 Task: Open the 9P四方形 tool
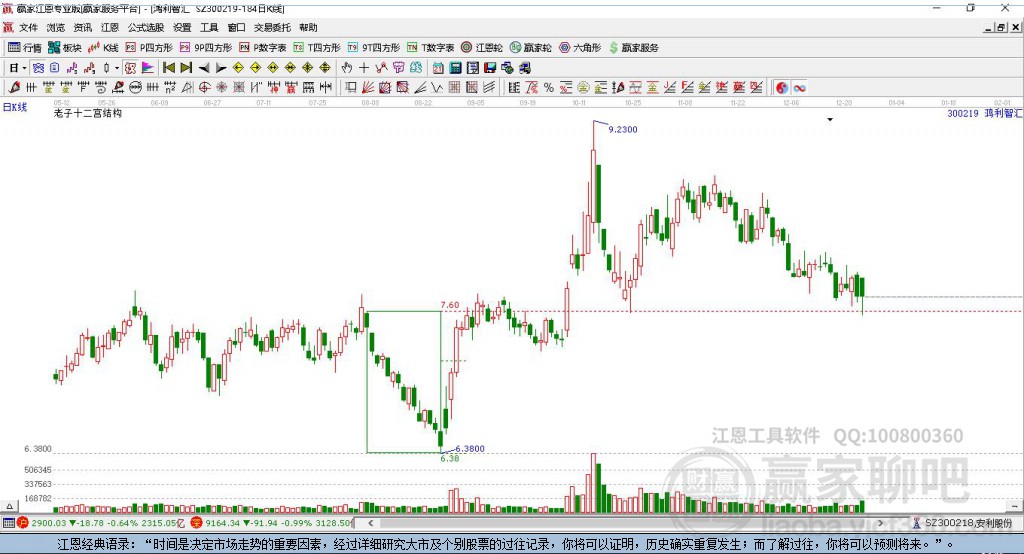point(206,48)
